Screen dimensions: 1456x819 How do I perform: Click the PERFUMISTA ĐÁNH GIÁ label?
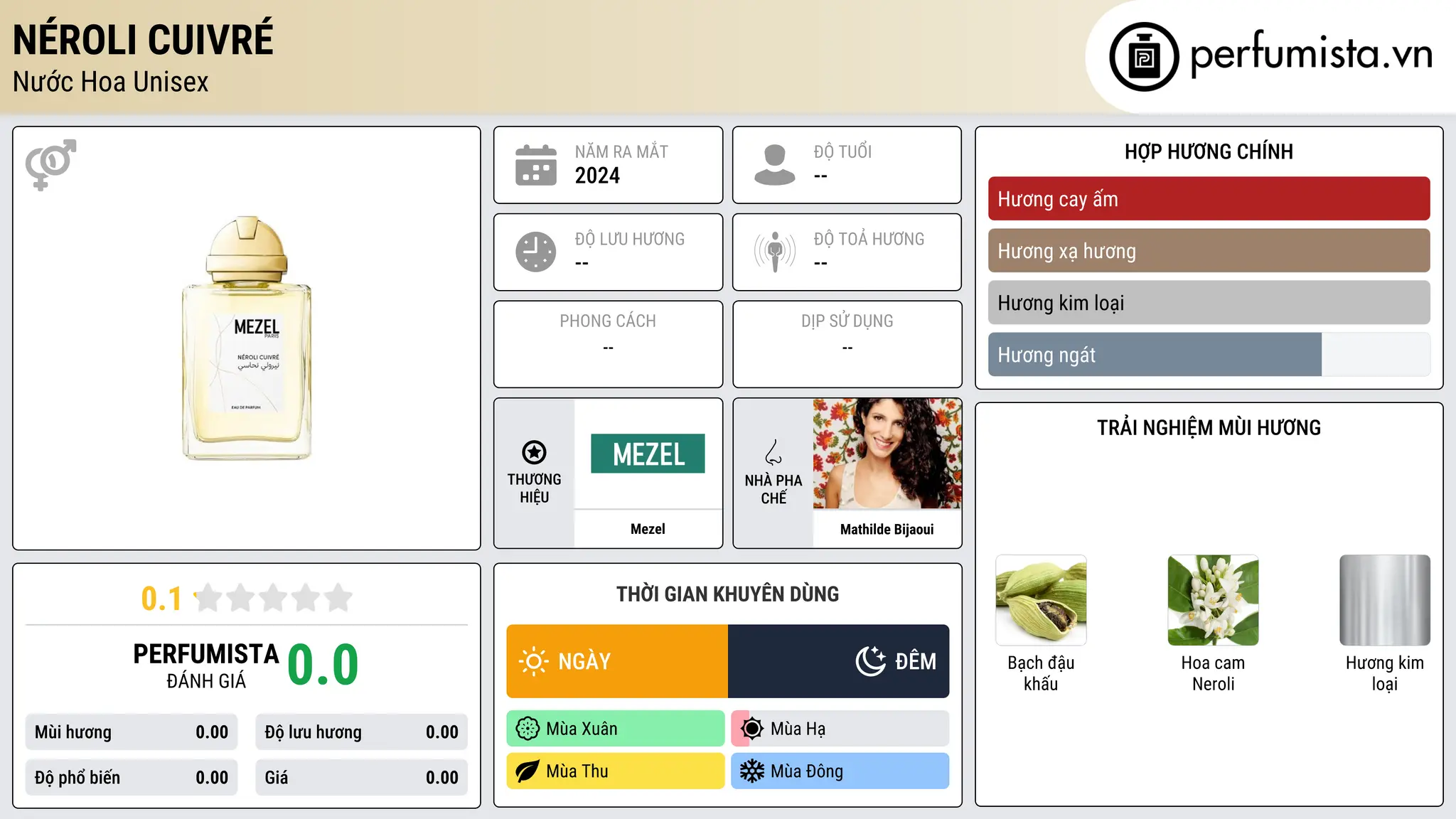point(206,665)
